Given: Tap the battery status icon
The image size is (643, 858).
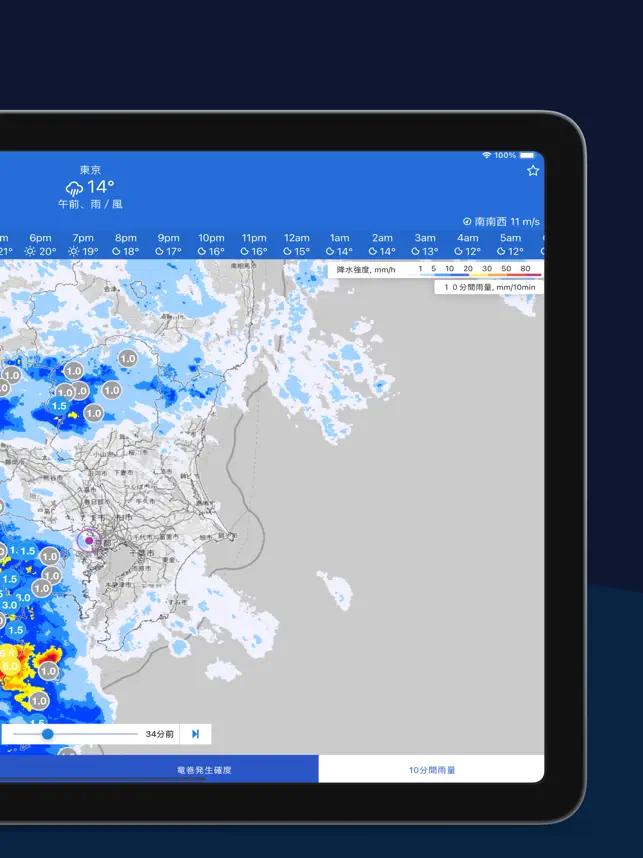Looking at the screenshot, I should [x=527, y=155].
